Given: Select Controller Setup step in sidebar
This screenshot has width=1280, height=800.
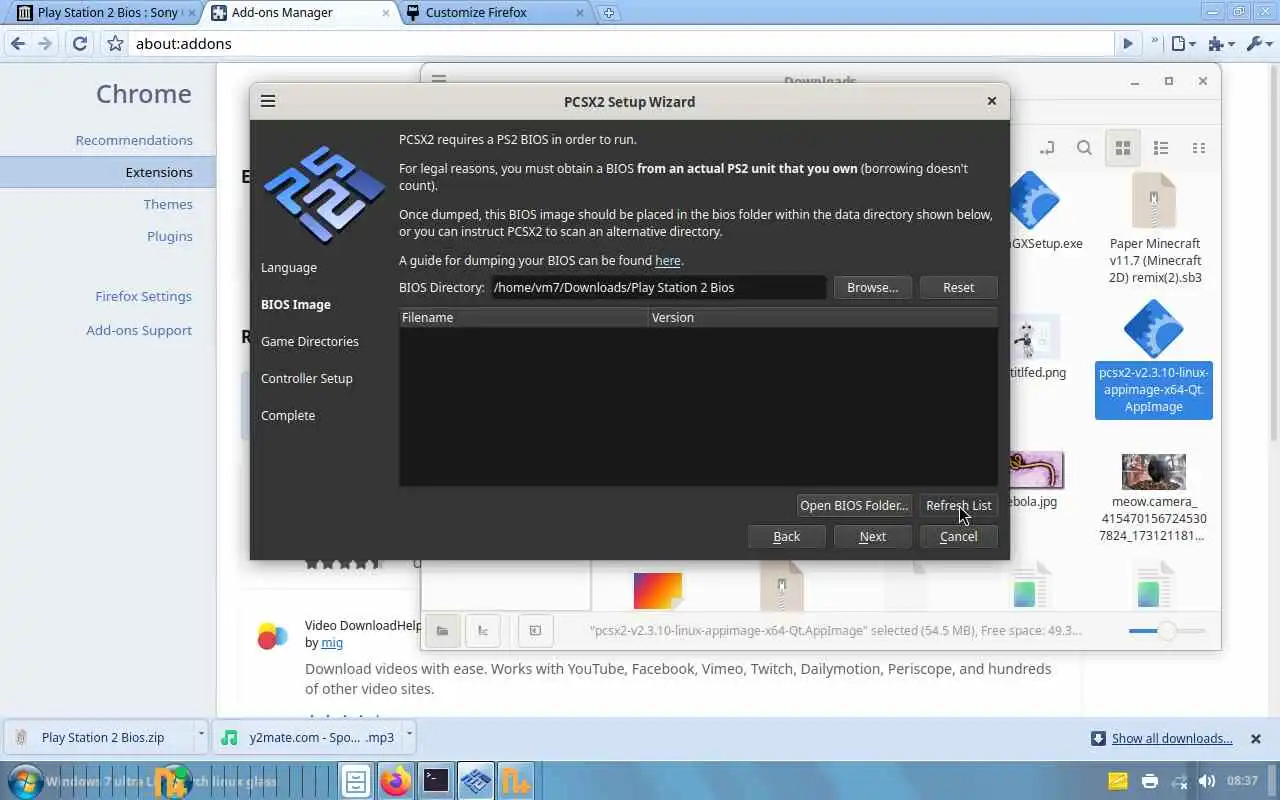Looking at the screenshot, I should pyautogui.click(x=307, y=378).
